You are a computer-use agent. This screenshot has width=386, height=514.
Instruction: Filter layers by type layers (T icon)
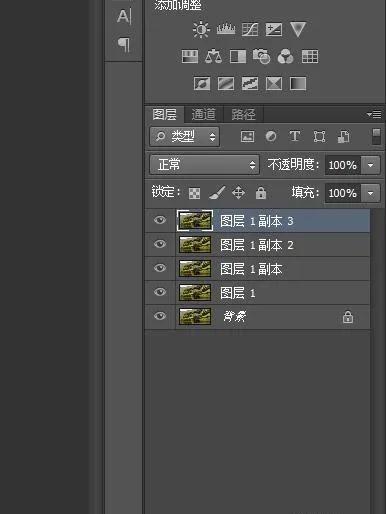tap(295, 136)
